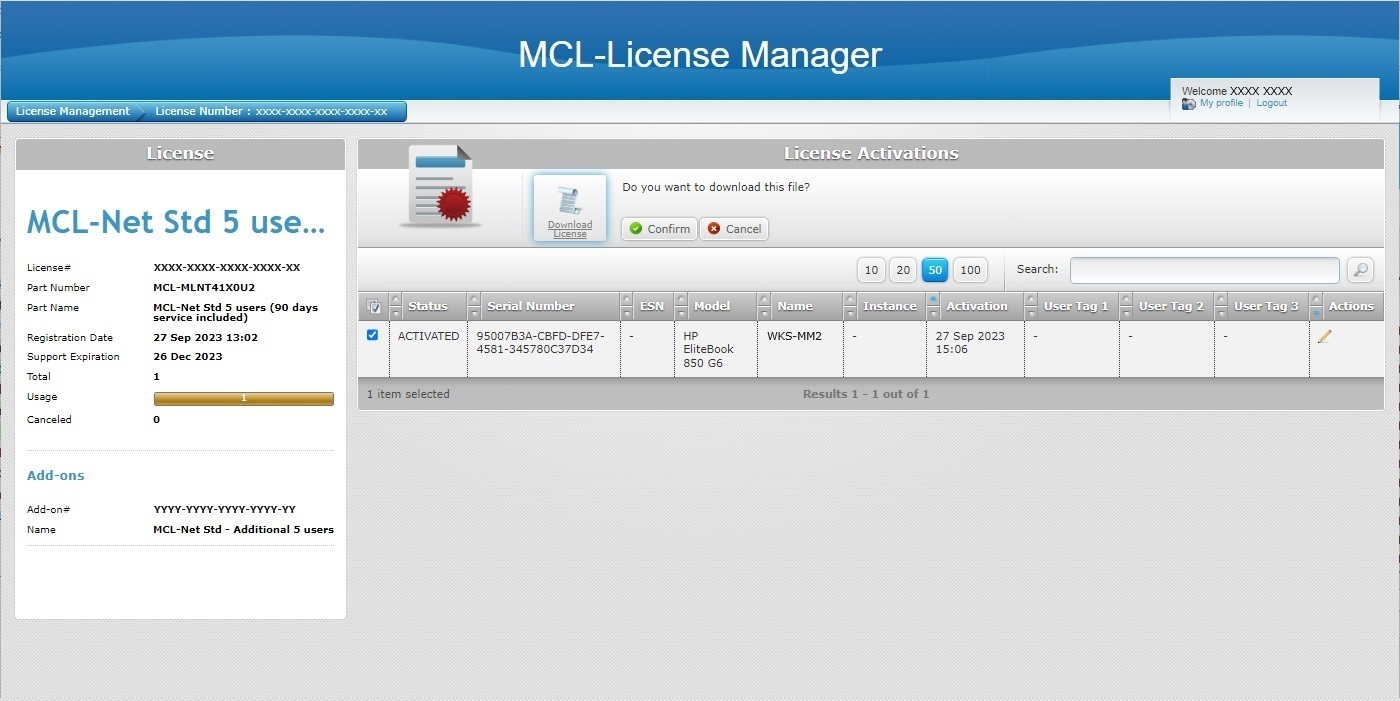Click the Status column header
The image size is (1400, 701).
428,306
